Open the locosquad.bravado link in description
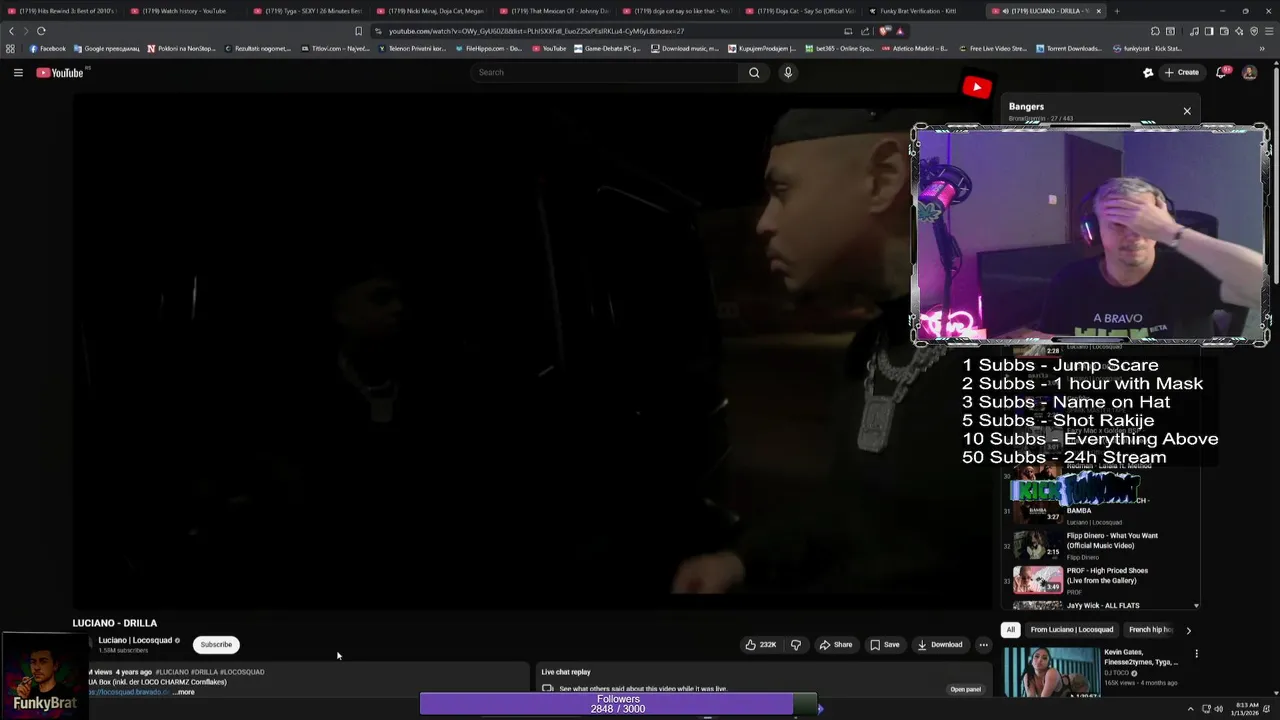This screenshot has height=720, width=1280. click(129, 692)
